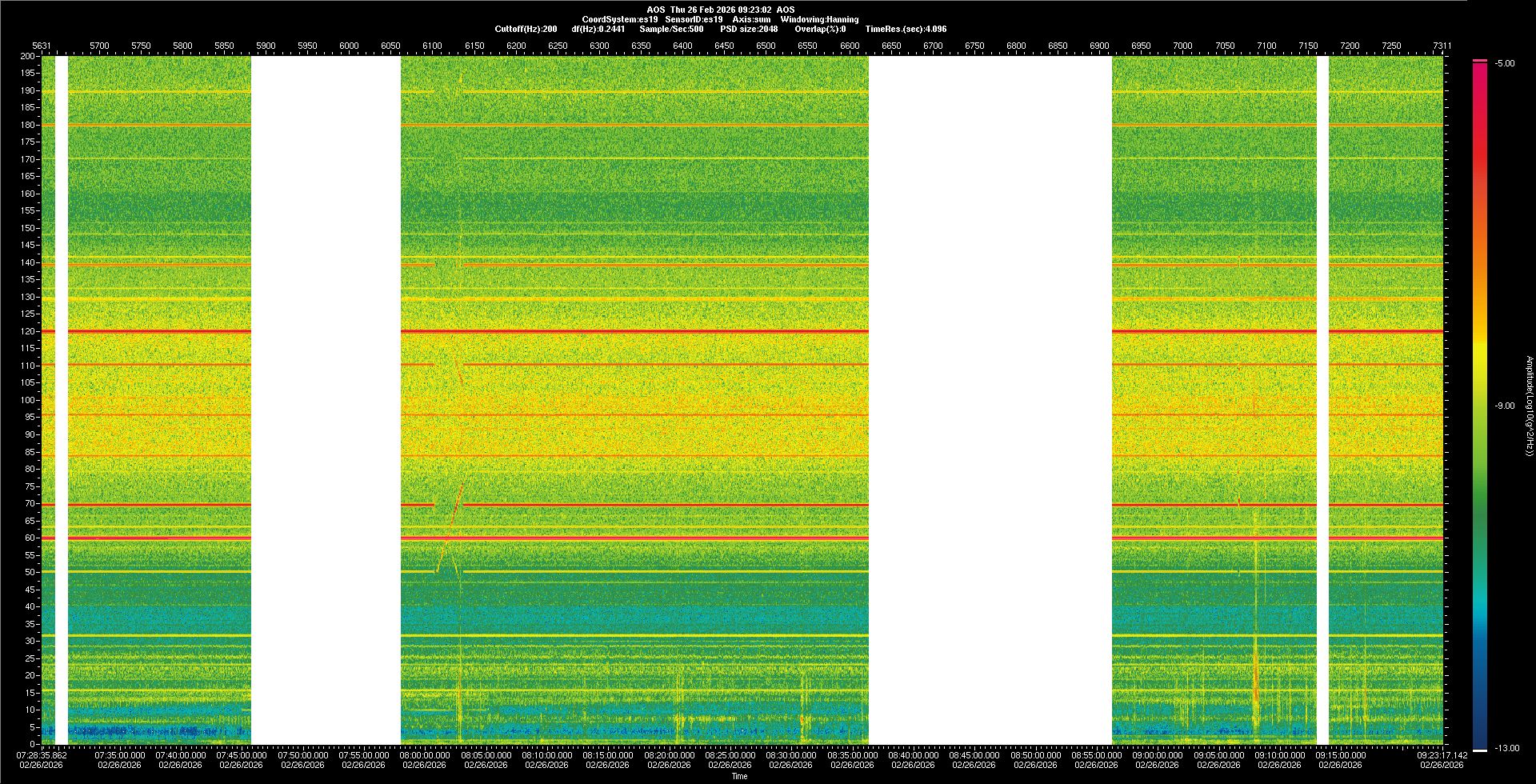1536x784 pixels.
Task: Click the Sample/Sec:500 parameter text
Action: point(671,29)
